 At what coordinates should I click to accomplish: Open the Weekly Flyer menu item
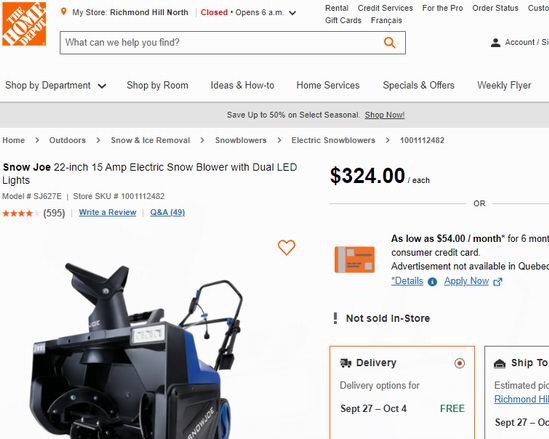click(x=504, y=85)
